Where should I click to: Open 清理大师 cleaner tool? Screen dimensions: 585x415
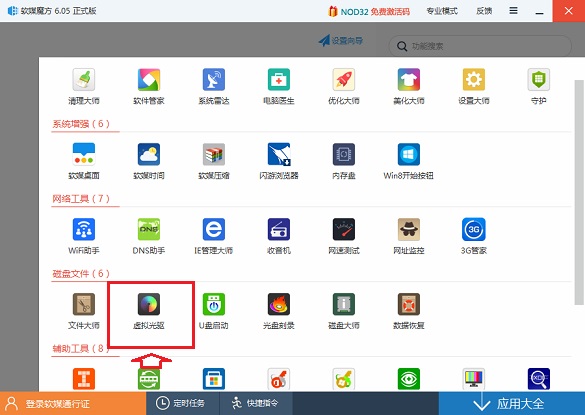coord(84,86)
